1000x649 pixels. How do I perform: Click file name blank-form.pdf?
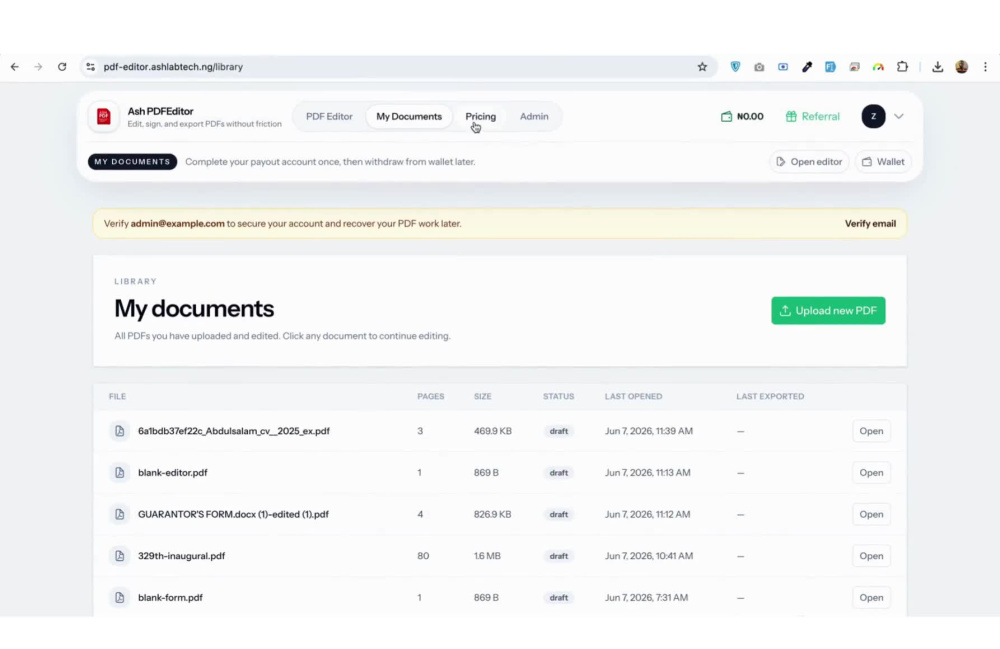tap(170, 597)
